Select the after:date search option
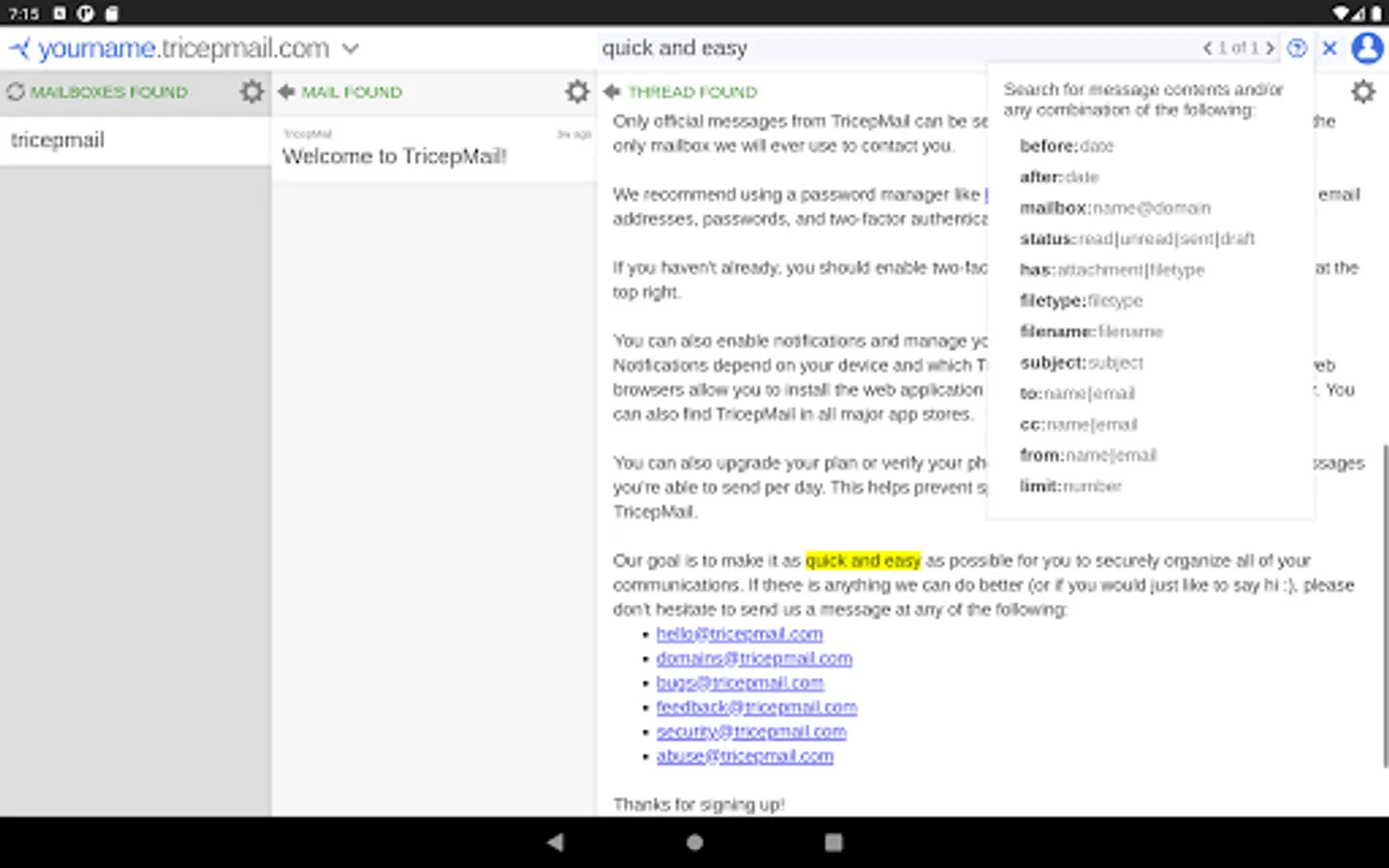The width and height of the screenshot is (1389, 868). pos(1059,177)
